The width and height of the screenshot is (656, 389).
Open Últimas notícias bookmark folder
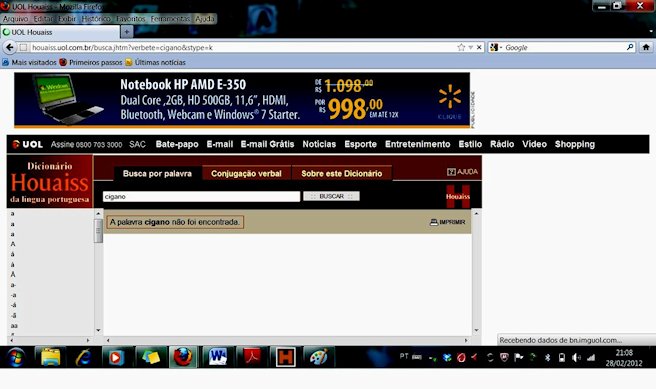pyautogui.click(x=155, y=62)
